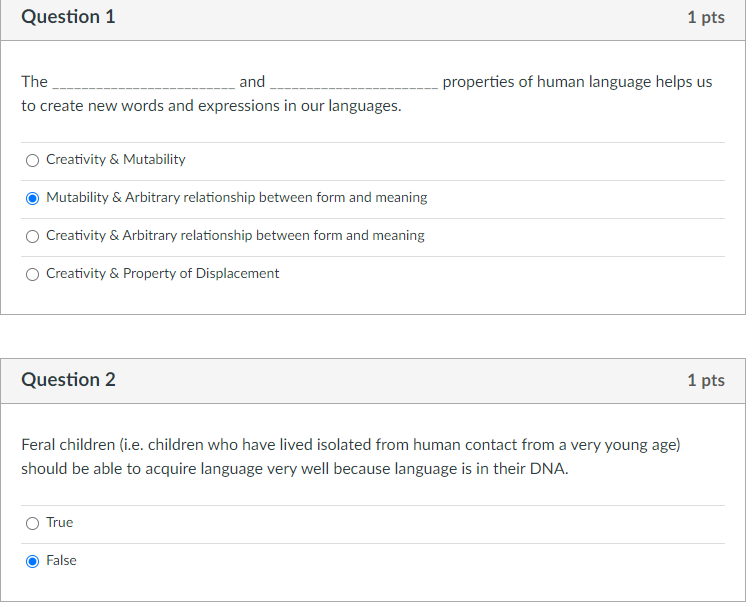Click the 'True' answer label

click(x=59, y=522)
